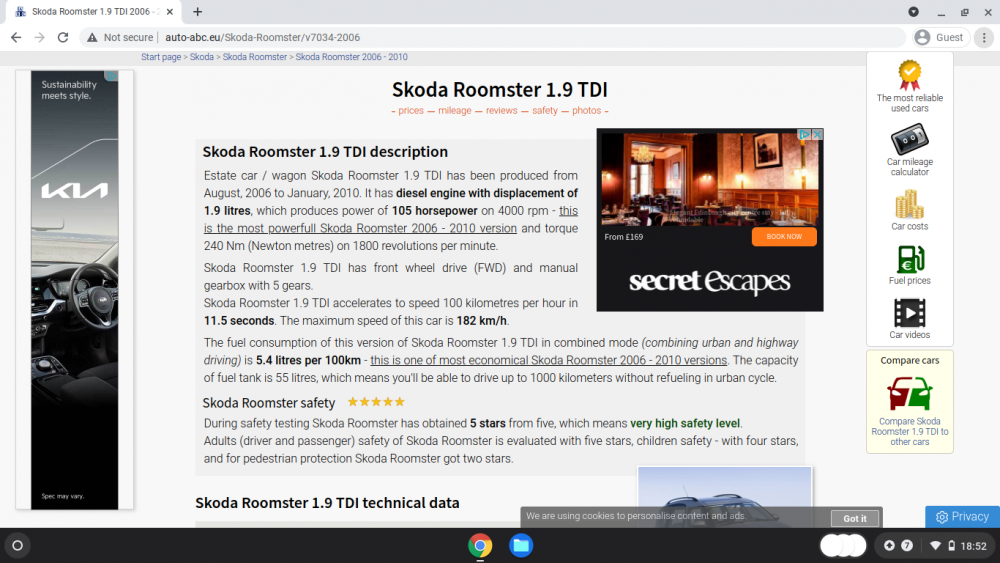
Task: Open the Car mileage calculator icon
Action: click(x=909, y=140)
